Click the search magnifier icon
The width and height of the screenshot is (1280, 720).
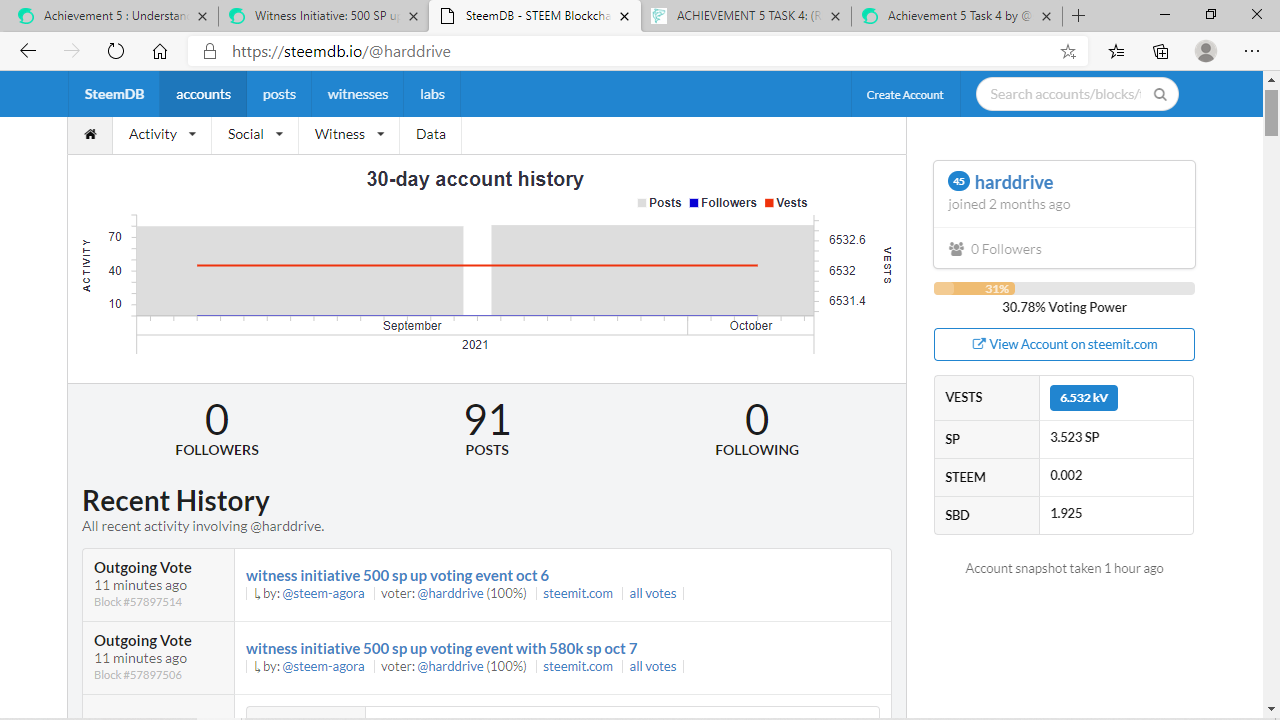click(1160, 95)
